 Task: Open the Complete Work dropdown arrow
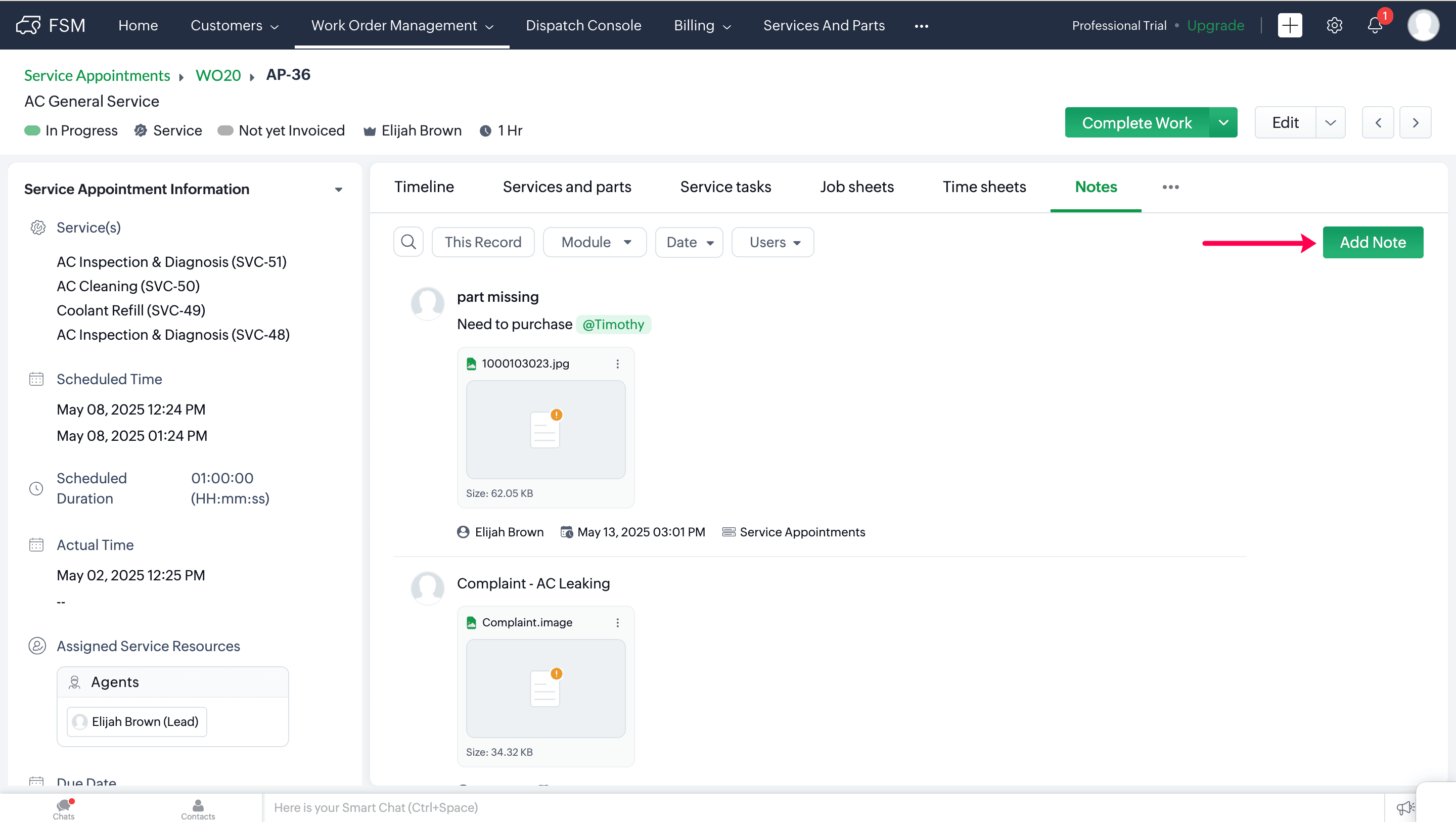click(x=1223, y=123)
